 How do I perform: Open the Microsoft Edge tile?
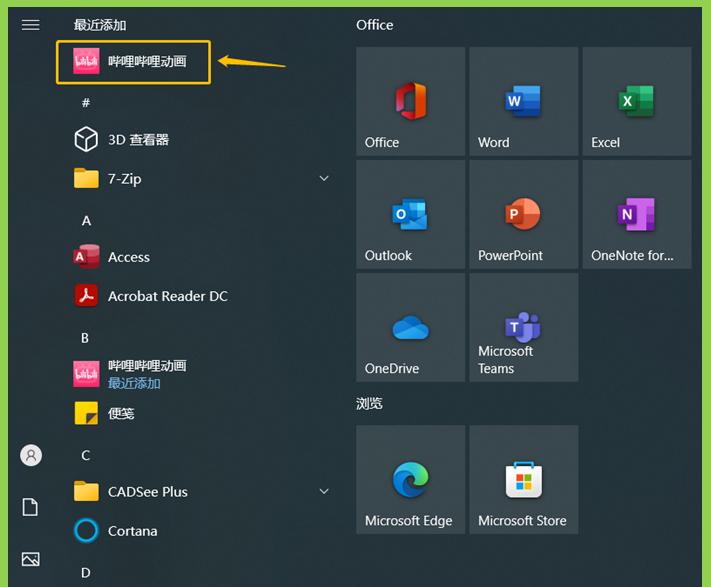pyautogui.click(x=410, y=480)
